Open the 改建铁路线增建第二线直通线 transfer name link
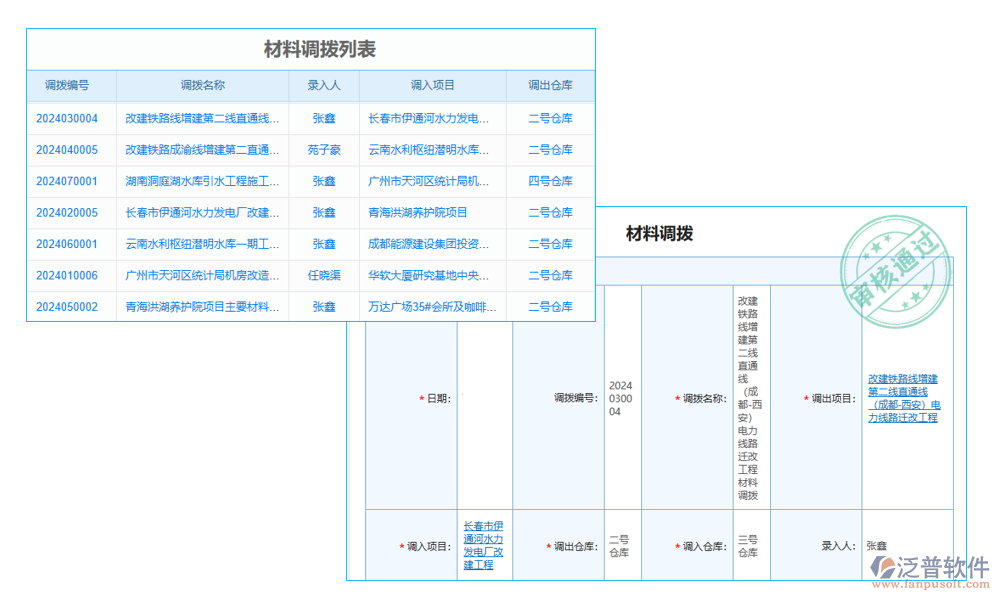This screenshot has width=1000, height=600. (x=202, y=118)
